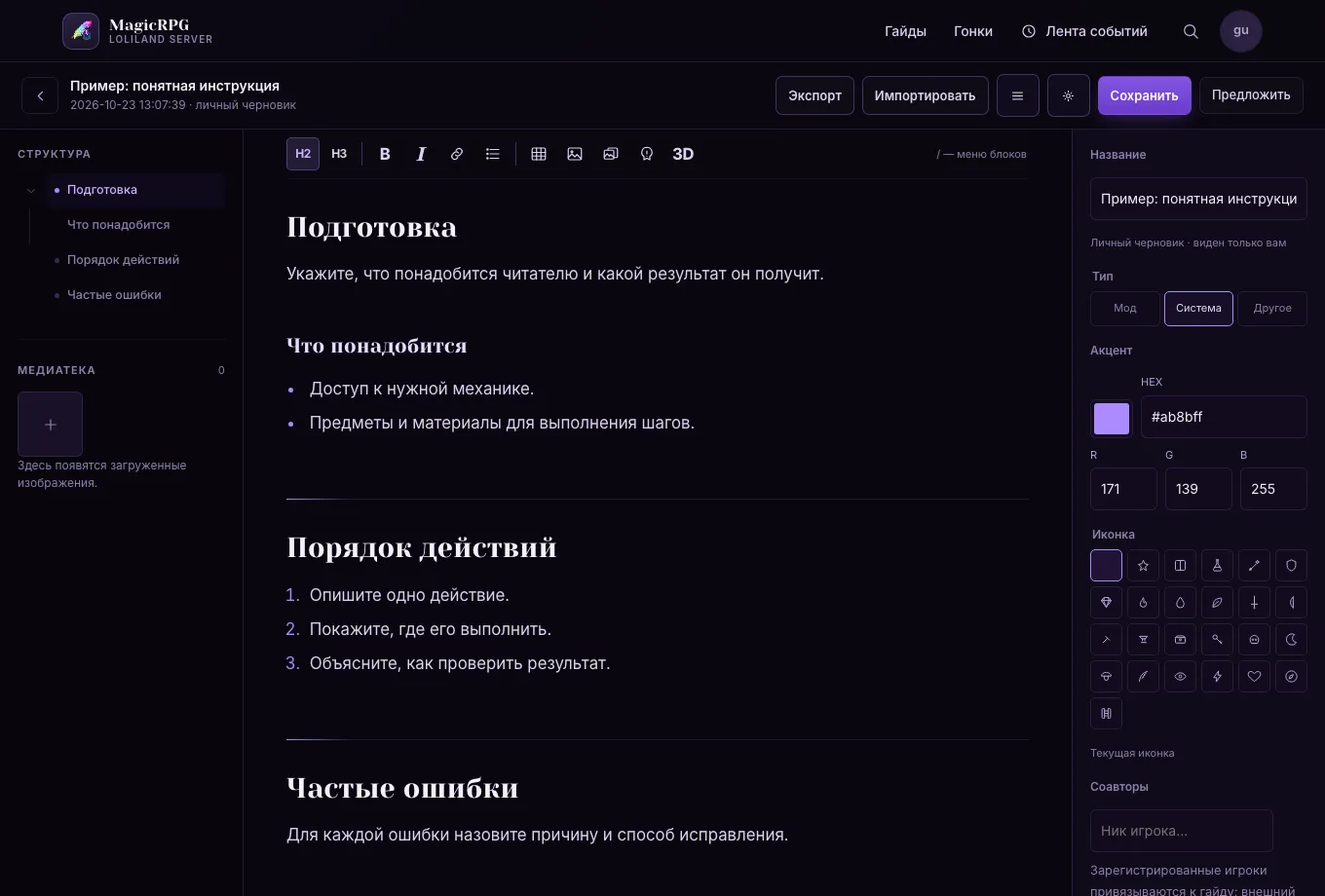Apply italic formatting
The height and width of the screenshot is (896, 1325).
pos(421,154)
